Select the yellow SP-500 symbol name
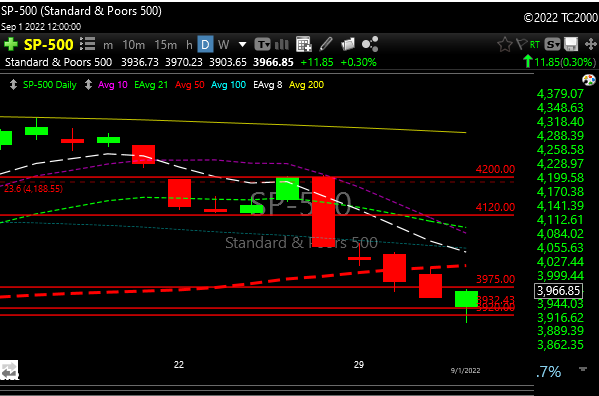Screen dimensions: 599x396 [x=49, y=45]
